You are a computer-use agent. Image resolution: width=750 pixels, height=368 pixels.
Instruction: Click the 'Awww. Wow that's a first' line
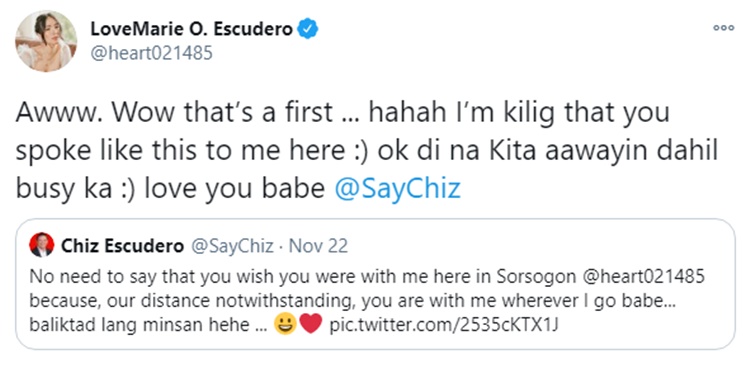click(x=174, y=113)
